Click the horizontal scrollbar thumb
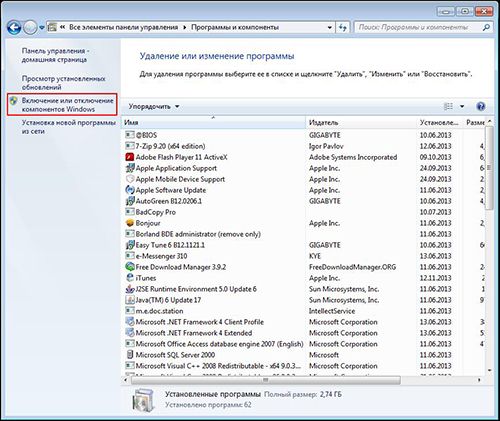 pyautogui.click(x=266, y=380)
